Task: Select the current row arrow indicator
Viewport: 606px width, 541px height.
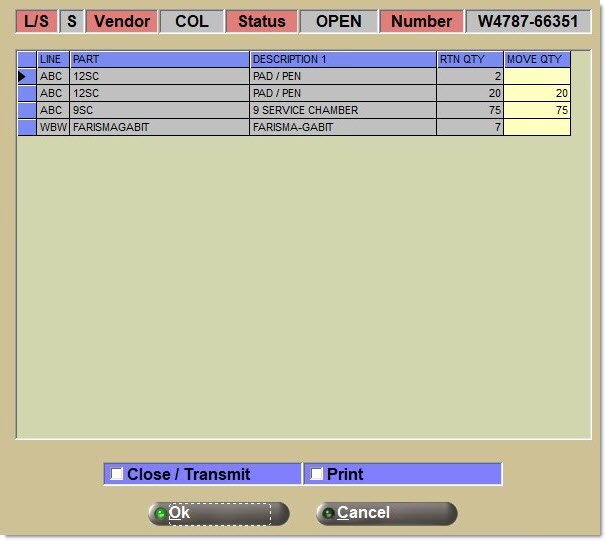Action: (x=26, y=76)
